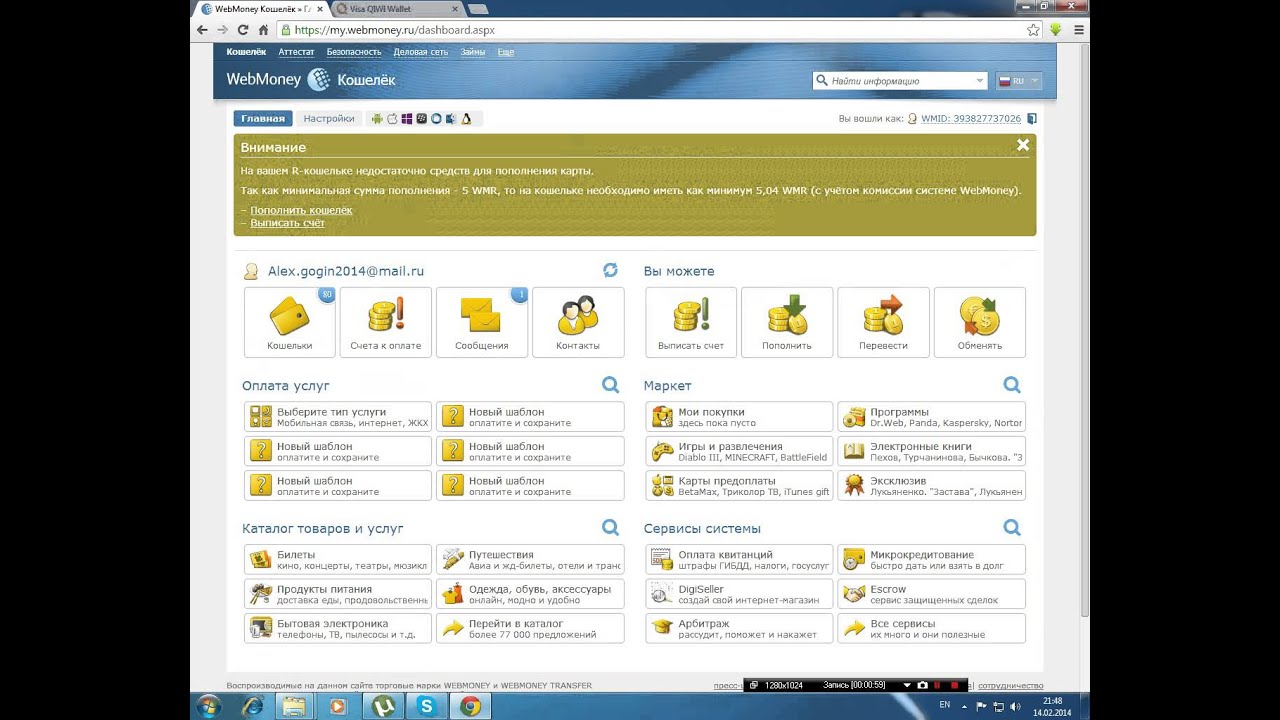Click the Пополнить кошелёк link
Image resolution: width=1280 pixels, height=720 pixels.
coord(301,210)
